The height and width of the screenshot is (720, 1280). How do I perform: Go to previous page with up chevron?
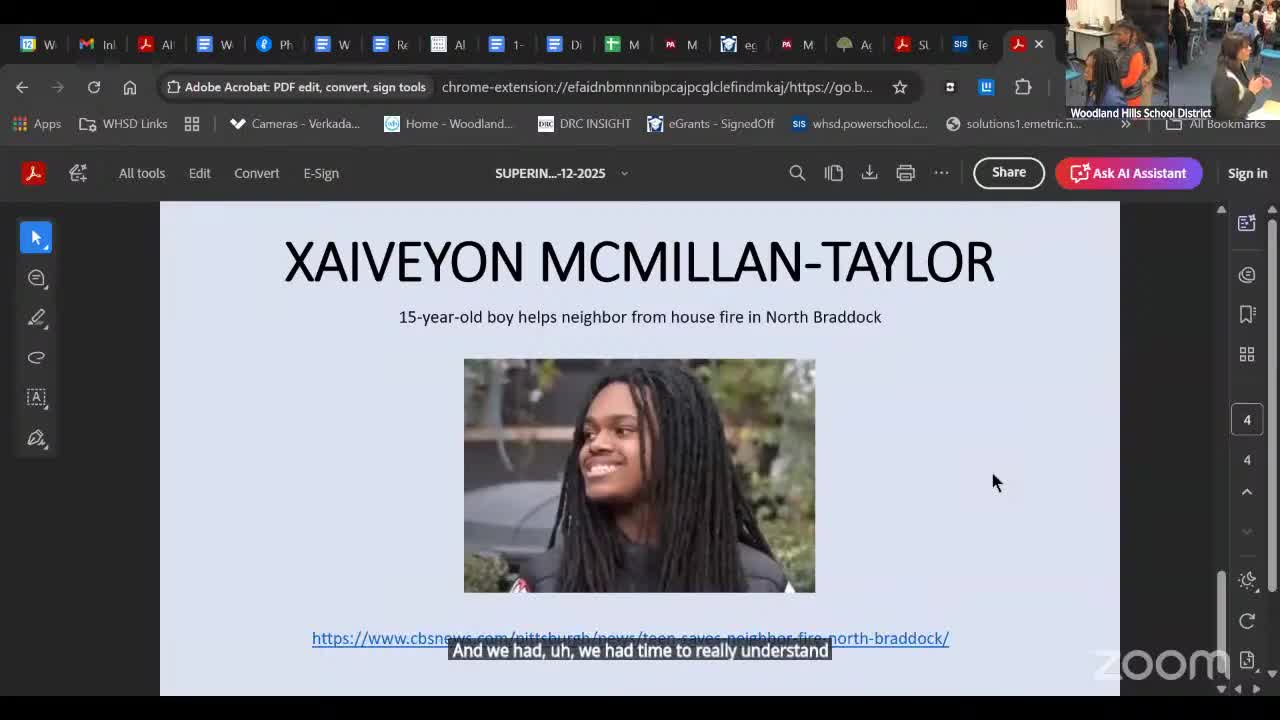pos(1247,492)
